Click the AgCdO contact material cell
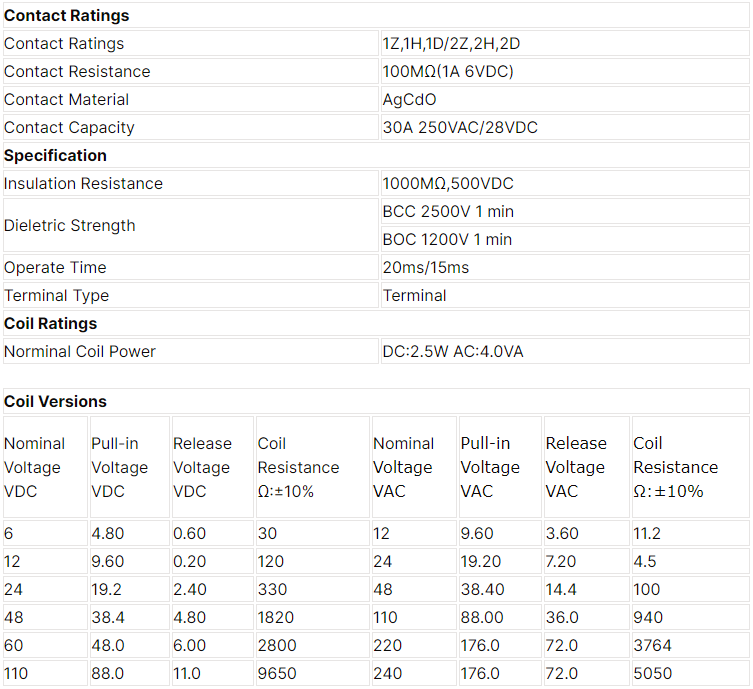Image resolution: width=753 pixels, height=689 pixels. pyautogui.click(x=565, y=99)
